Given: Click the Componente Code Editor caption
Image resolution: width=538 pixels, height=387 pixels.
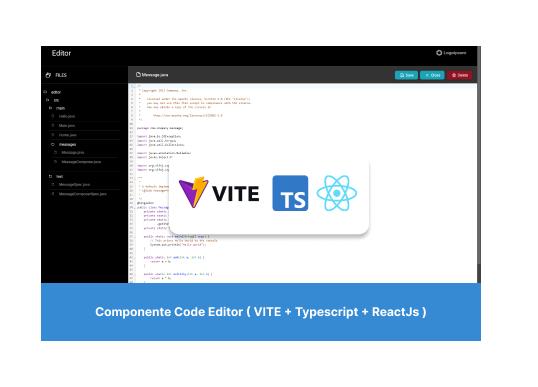Looking at the screenshot, I should click(x=261, y=312).
